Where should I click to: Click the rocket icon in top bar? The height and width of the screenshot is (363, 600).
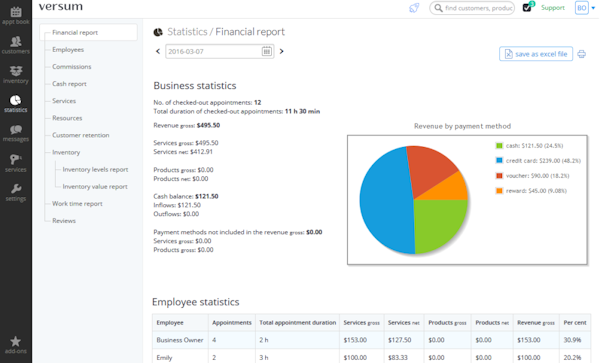tap(414, 8)
